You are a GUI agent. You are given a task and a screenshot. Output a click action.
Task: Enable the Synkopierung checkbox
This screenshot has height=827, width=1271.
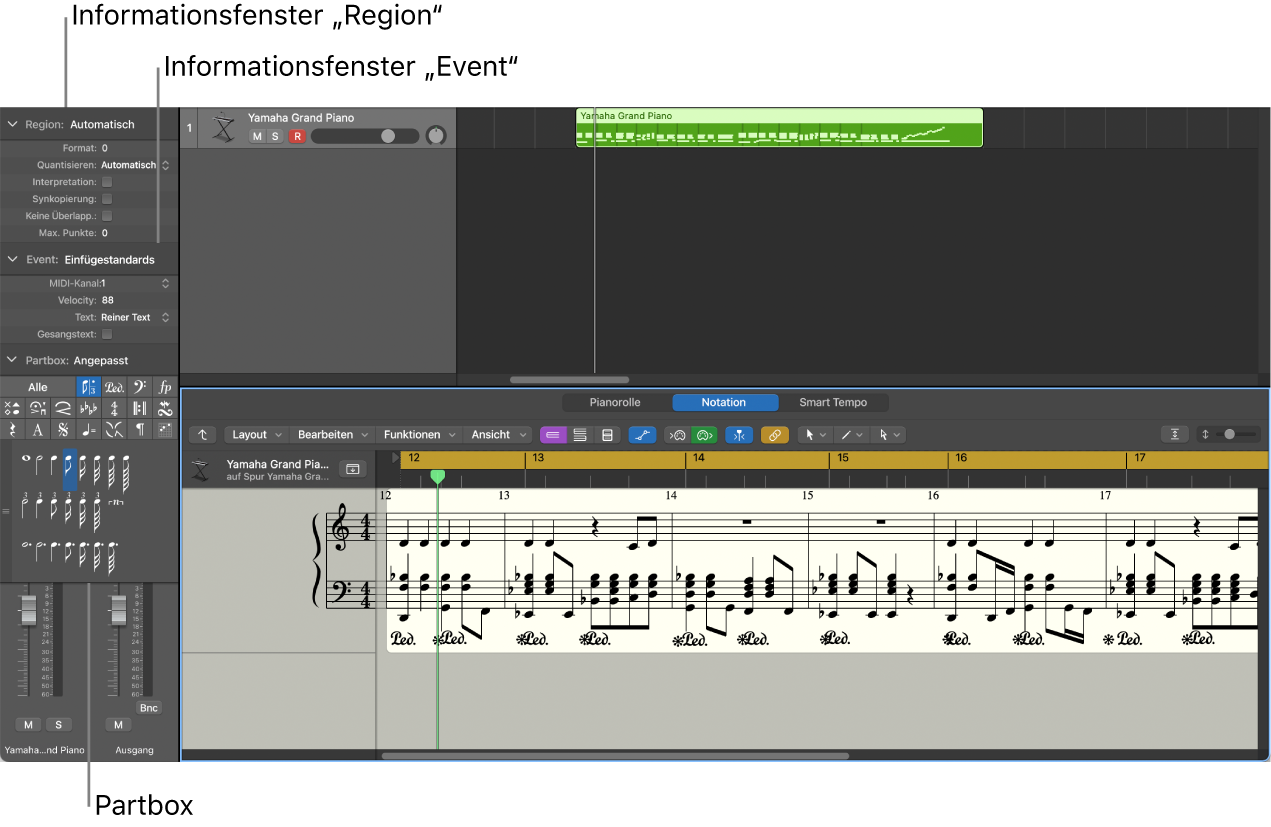coord(107,199)
